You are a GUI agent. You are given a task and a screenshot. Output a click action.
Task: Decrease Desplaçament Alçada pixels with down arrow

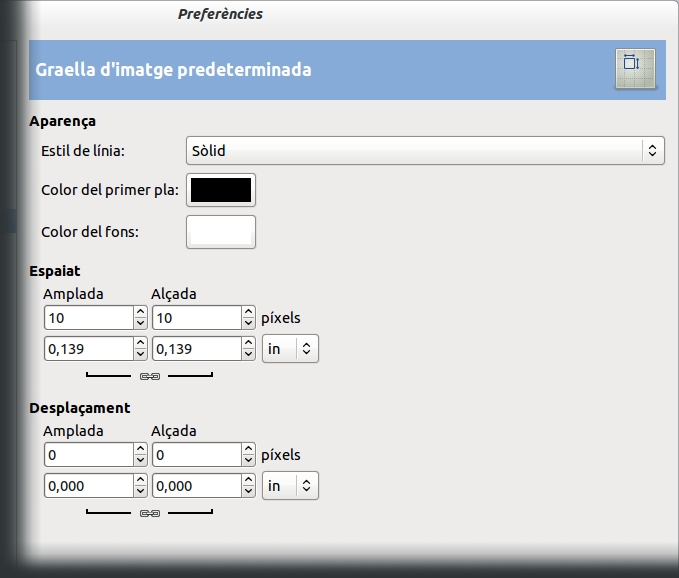[248, 461]
